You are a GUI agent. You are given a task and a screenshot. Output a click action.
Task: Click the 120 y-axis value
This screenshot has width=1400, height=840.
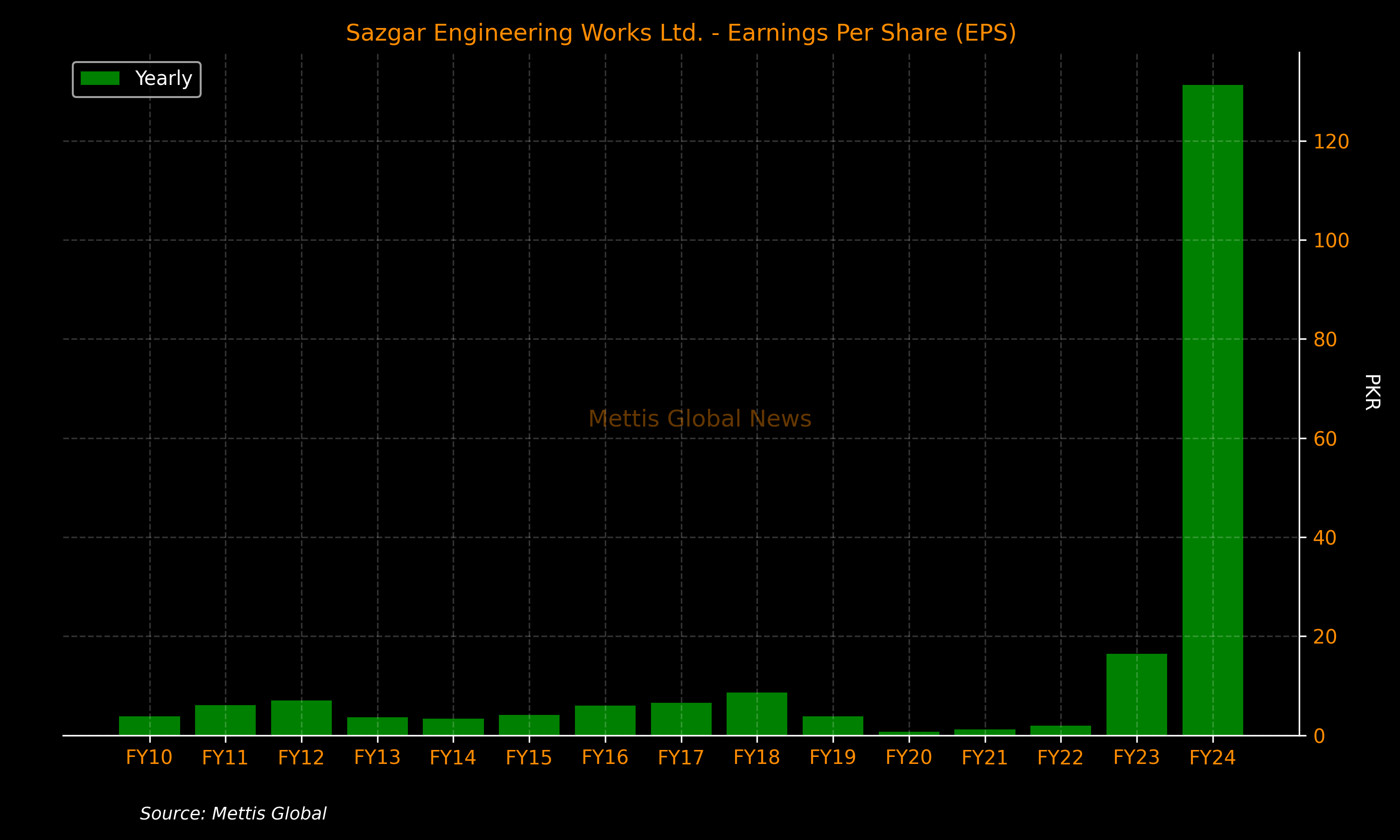(x=1331, y=141)
